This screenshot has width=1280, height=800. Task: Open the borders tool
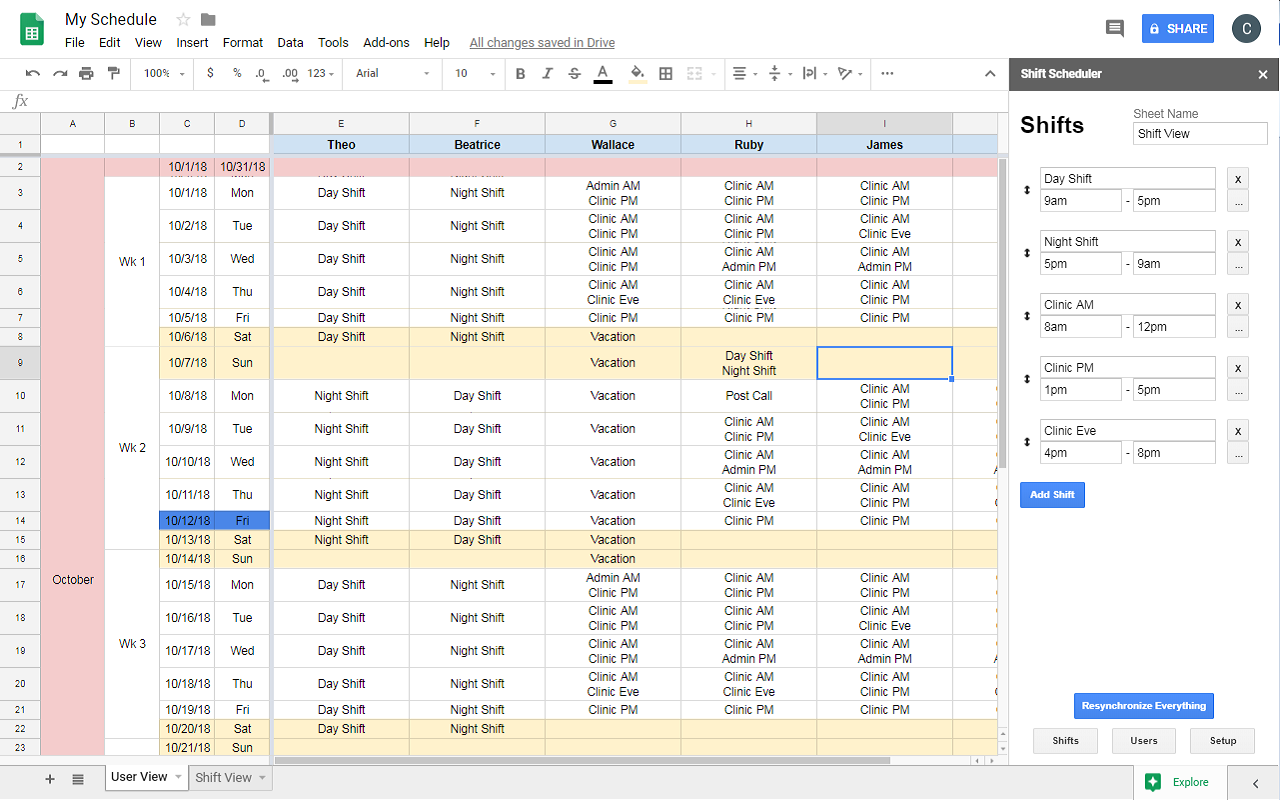(666, 73)
